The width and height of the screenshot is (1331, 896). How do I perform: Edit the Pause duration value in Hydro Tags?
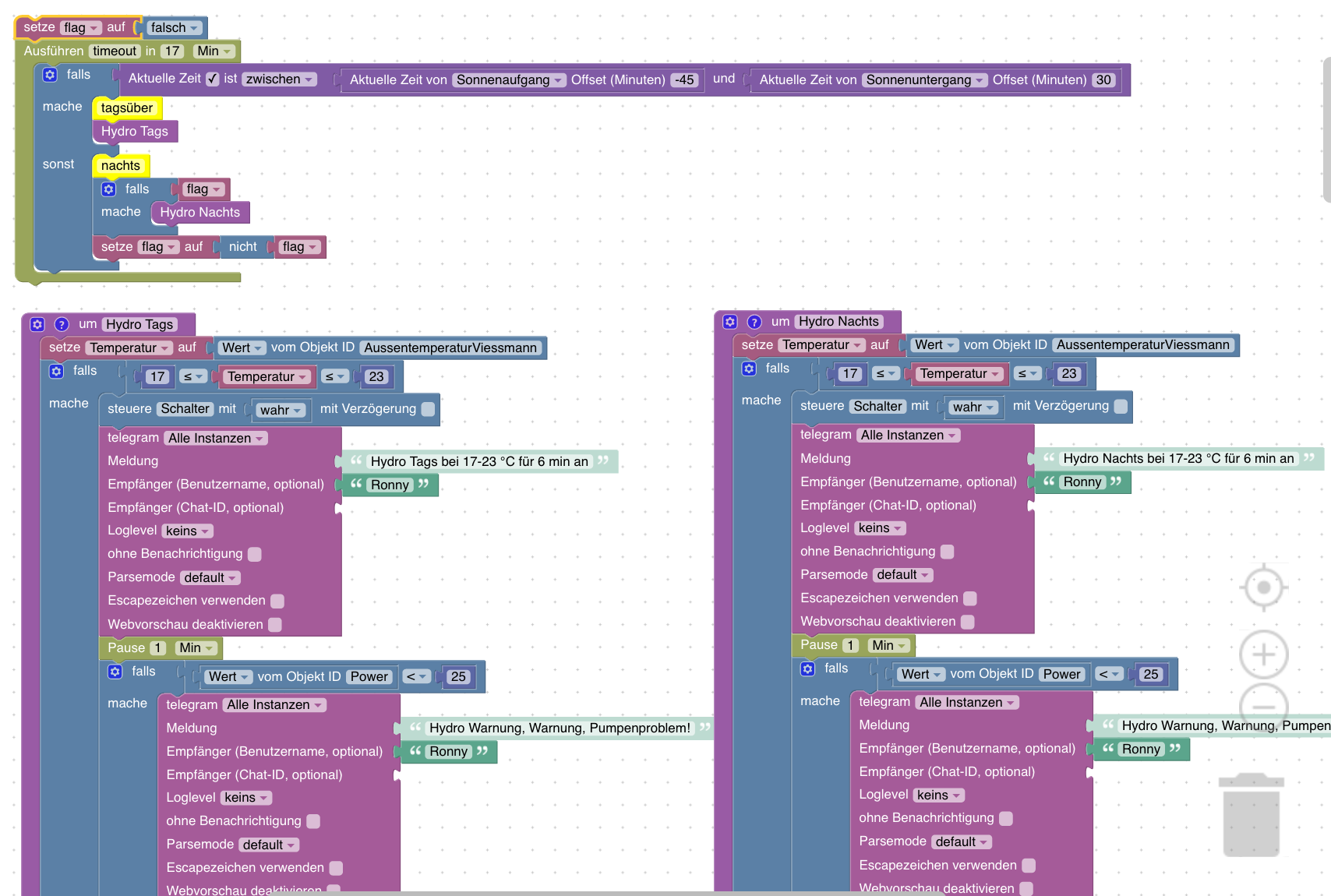pos(157,648)
